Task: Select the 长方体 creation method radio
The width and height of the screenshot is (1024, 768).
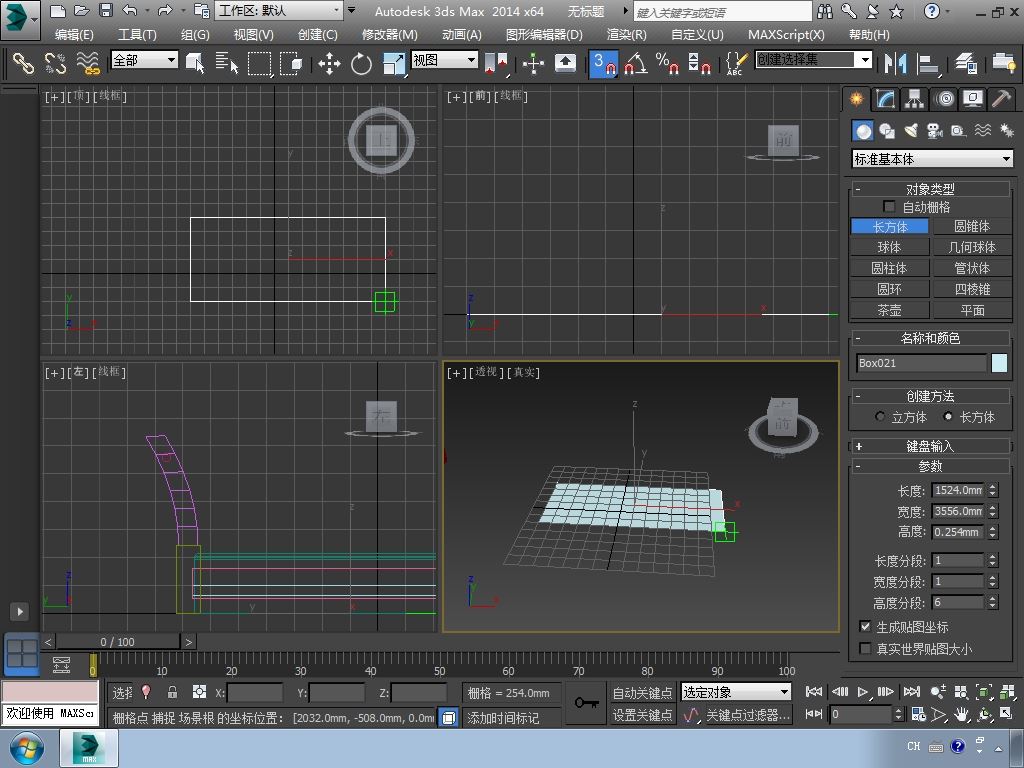Action: coord(948,417)
